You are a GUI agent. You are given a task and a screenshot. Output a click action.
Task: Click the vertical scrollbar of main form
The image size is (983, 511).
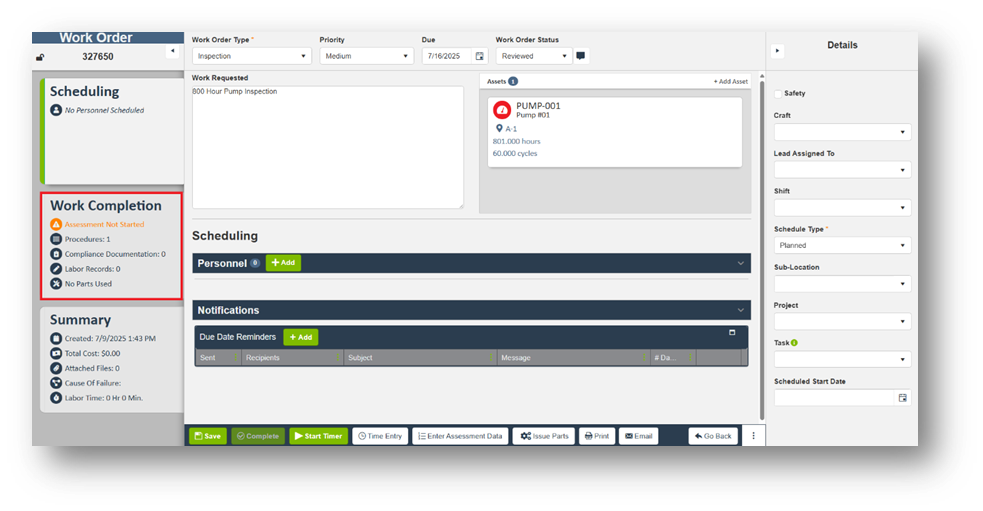[x=761, y=250]
